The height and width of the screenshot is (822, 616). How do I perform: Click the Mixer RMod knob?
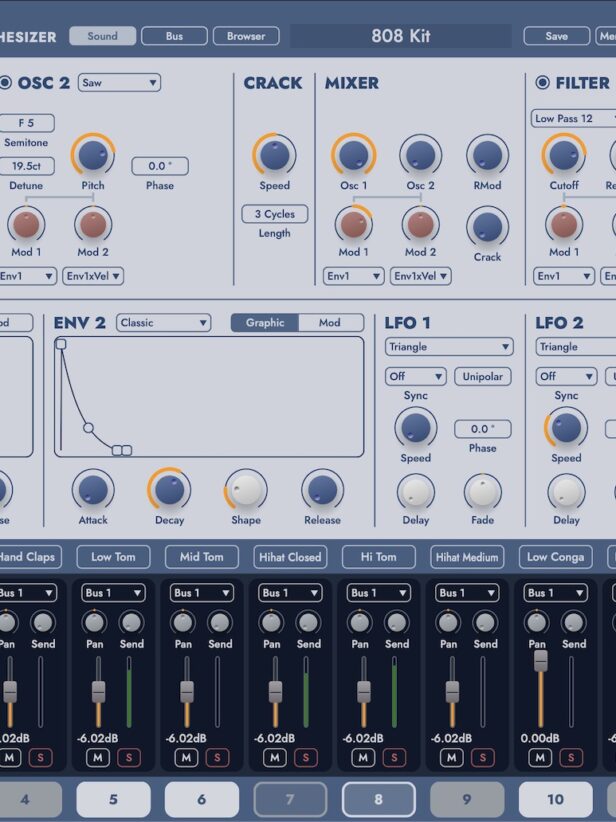488,155
